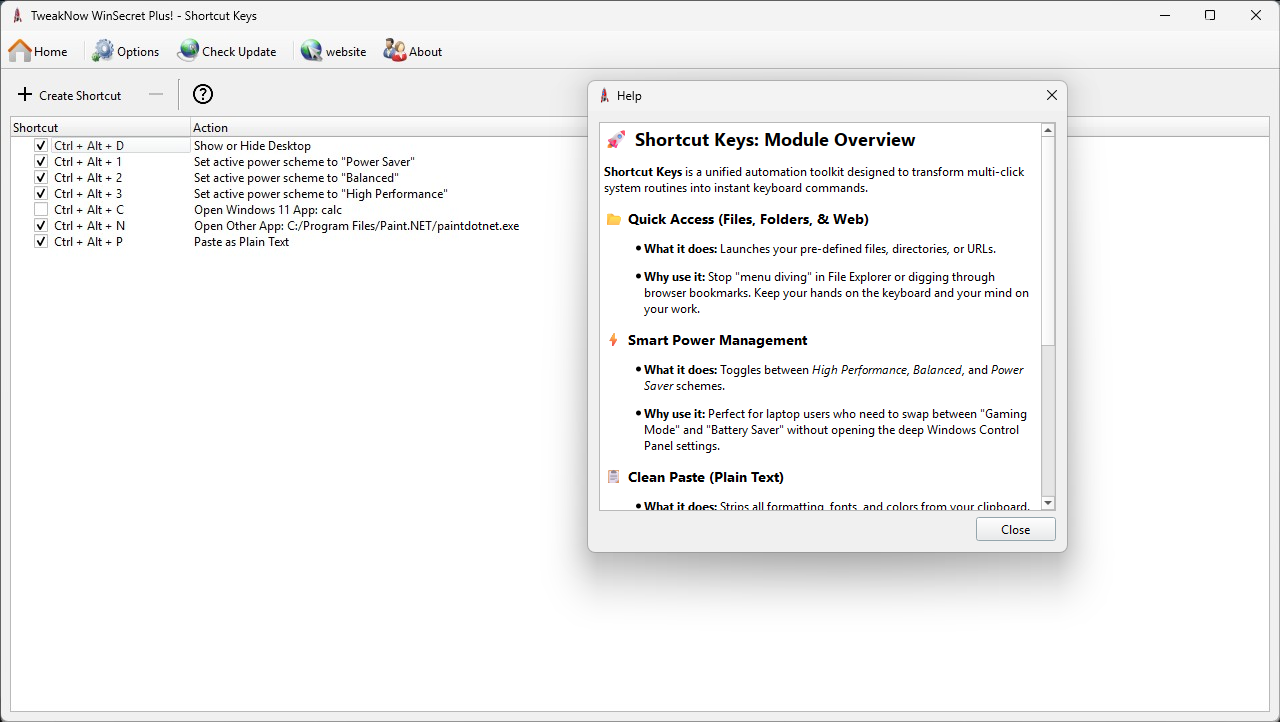The height and width of the screenshot is (722, 1280).
Task: Enable the Ctrl + Alt + C checkbox
Action: pyautogui.click(x=41, y=210)
